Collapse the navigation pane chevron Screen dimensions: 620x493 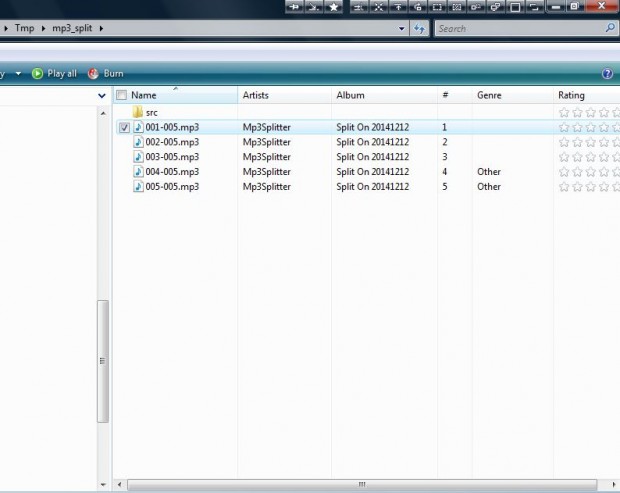101,95
